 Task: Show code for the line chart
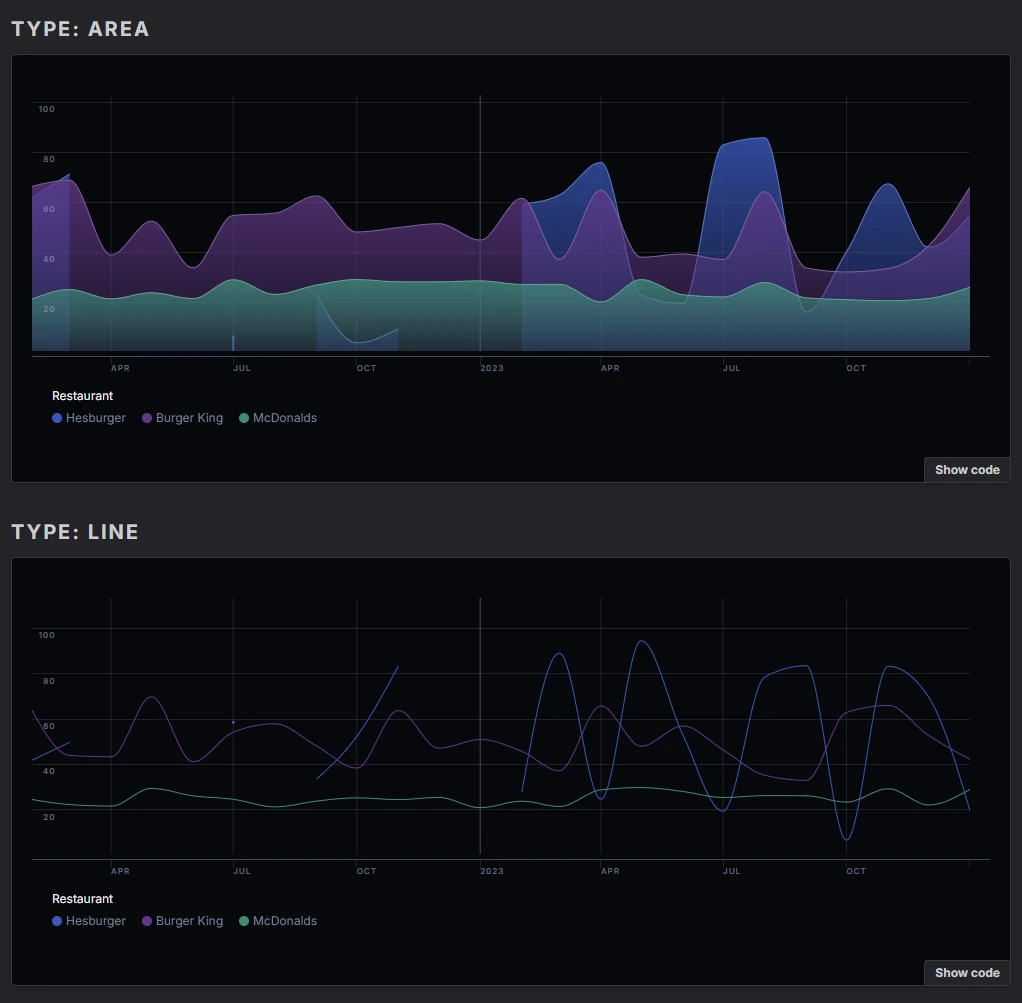(x=967, y=973)
